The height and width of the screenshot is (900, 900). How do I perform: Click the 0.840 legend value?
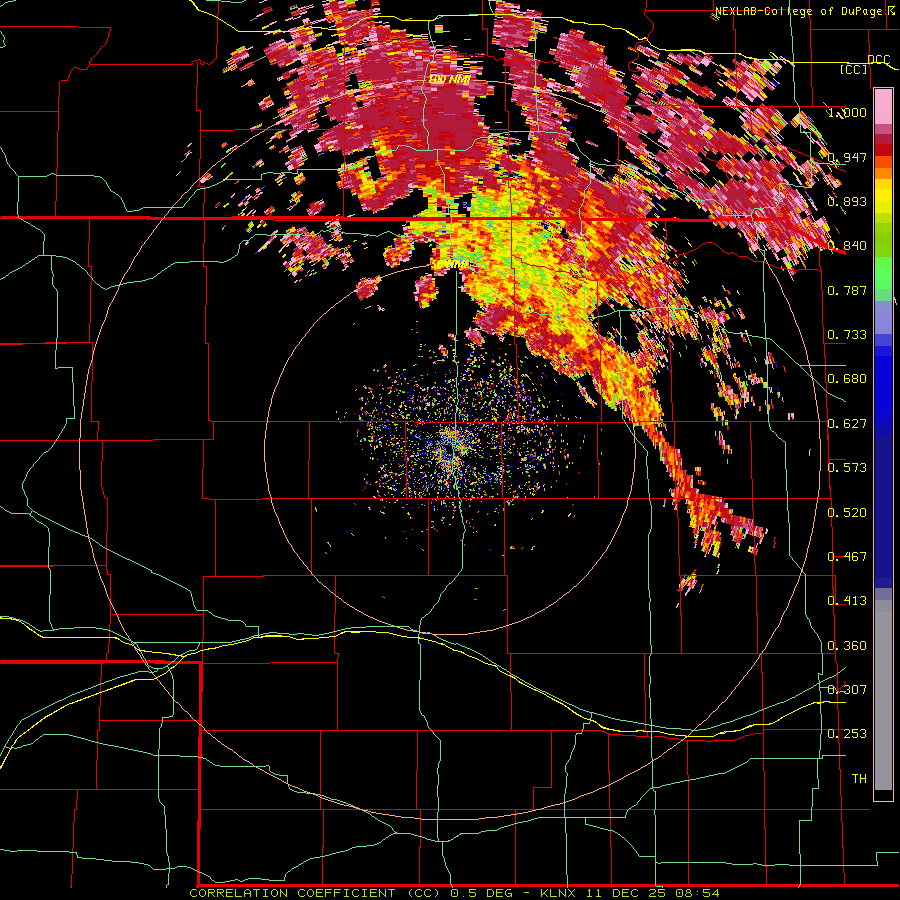pyautogui.click(x=847, y=245)
